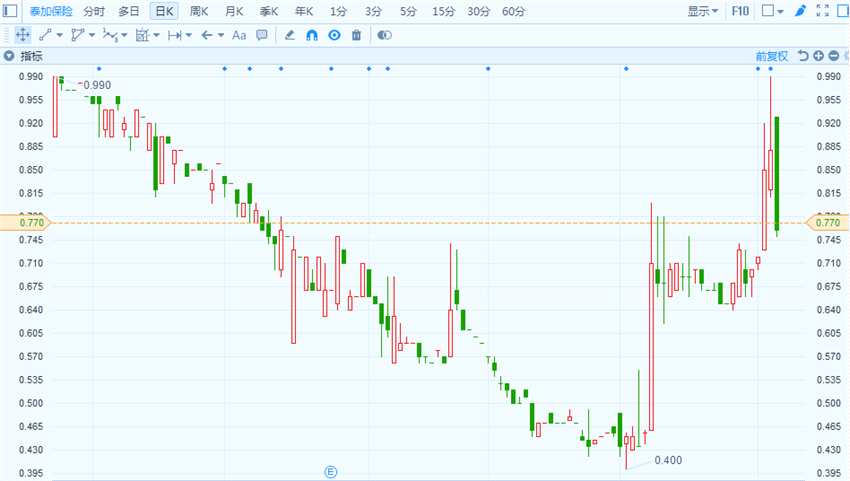The width and height of the screenshot is (850, 481).
Task: Expand the arrow marker options dropdown
Action: (x=221, y=35)
